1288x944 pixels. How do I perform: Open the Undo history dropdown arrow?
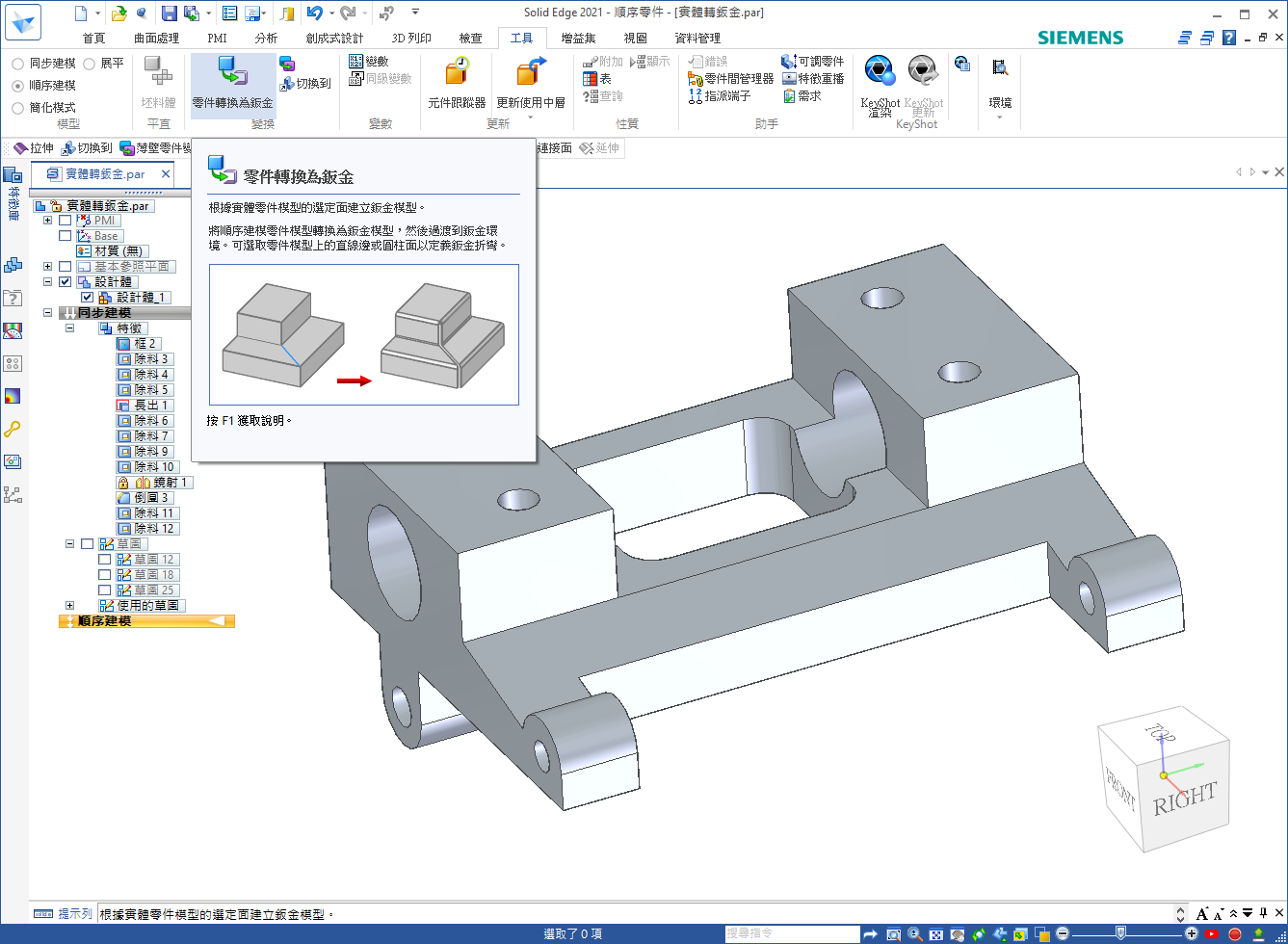point(330,13)
